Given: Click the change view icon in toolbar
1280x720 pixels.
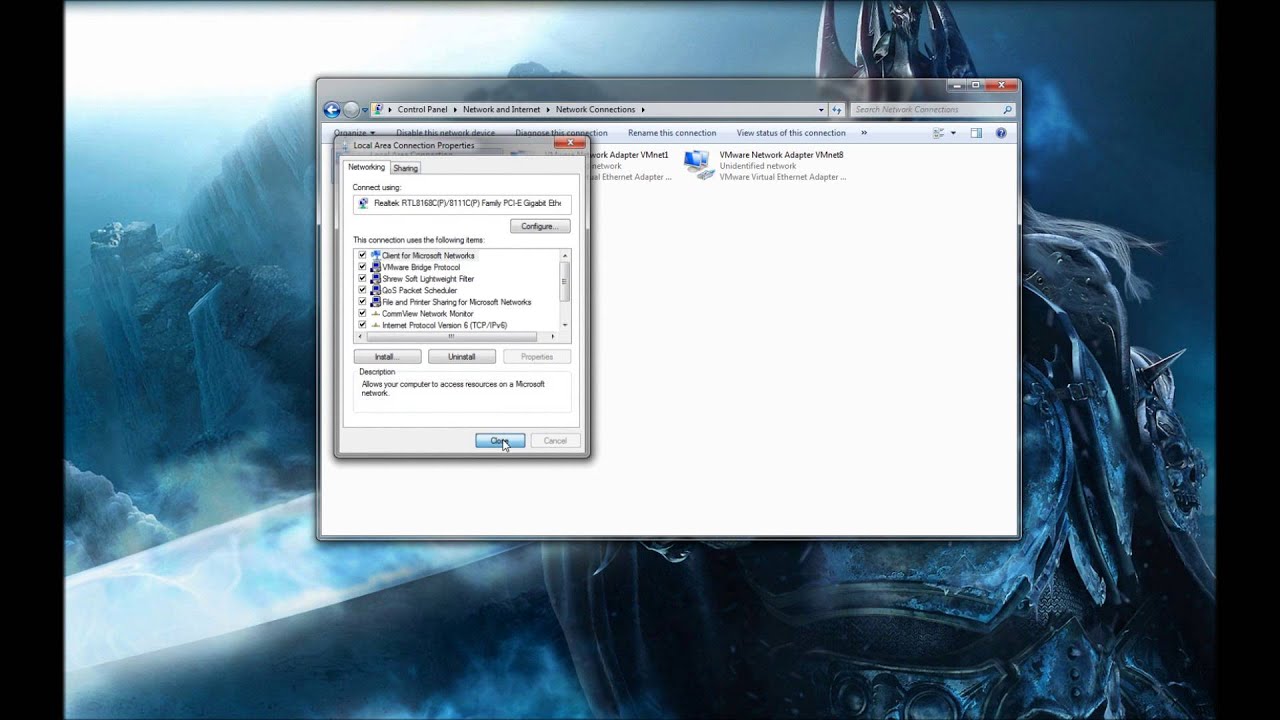Looking at the screenshot, I should coord(939,133).
